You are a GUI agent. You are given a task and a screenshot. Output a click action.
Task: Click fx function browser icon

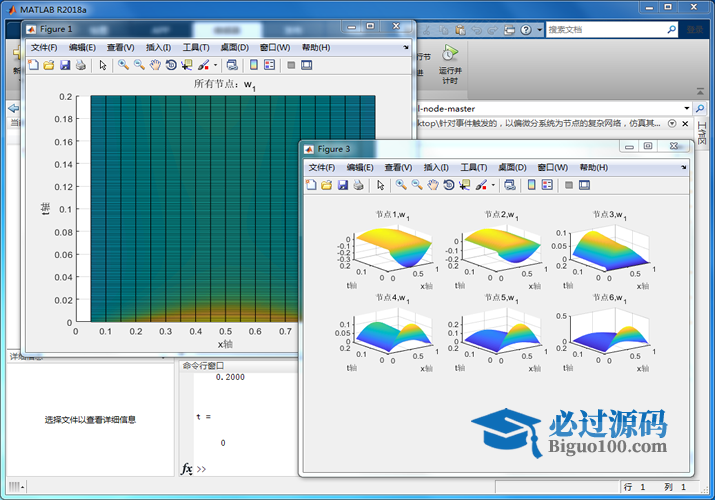click(187, 469)
